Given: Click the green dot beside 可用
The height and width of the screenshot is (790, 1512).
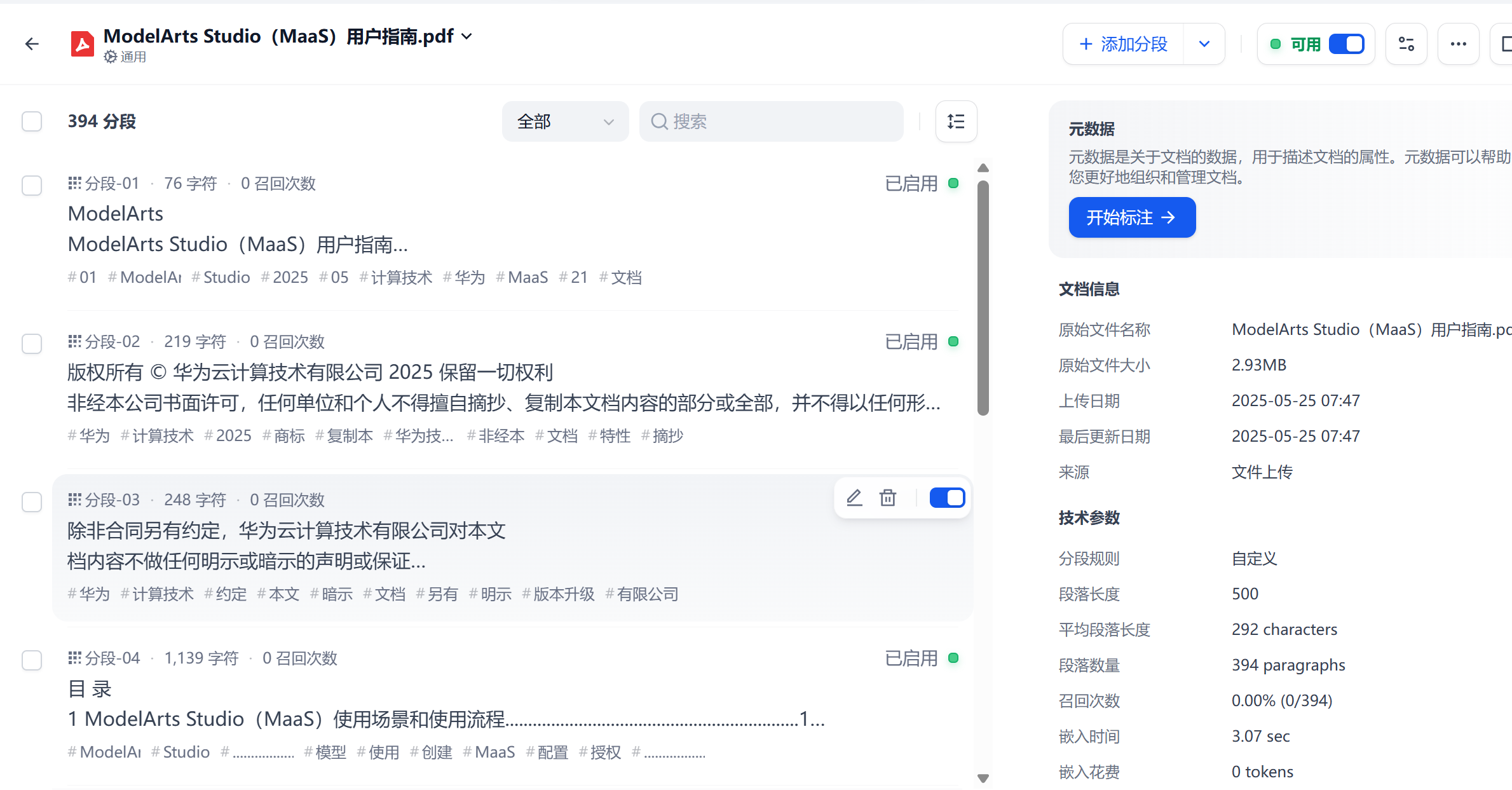Looking at the screenshot, I should pyautogui.click(x=1275, y=44).
